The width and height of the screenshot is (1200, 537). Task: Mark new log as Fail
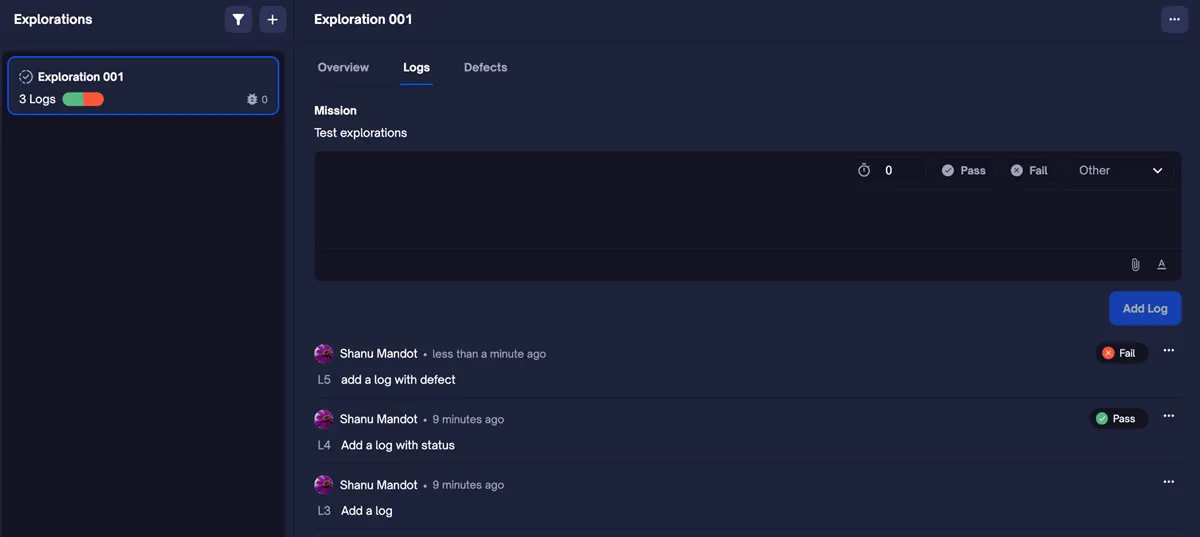(1029, 170)
